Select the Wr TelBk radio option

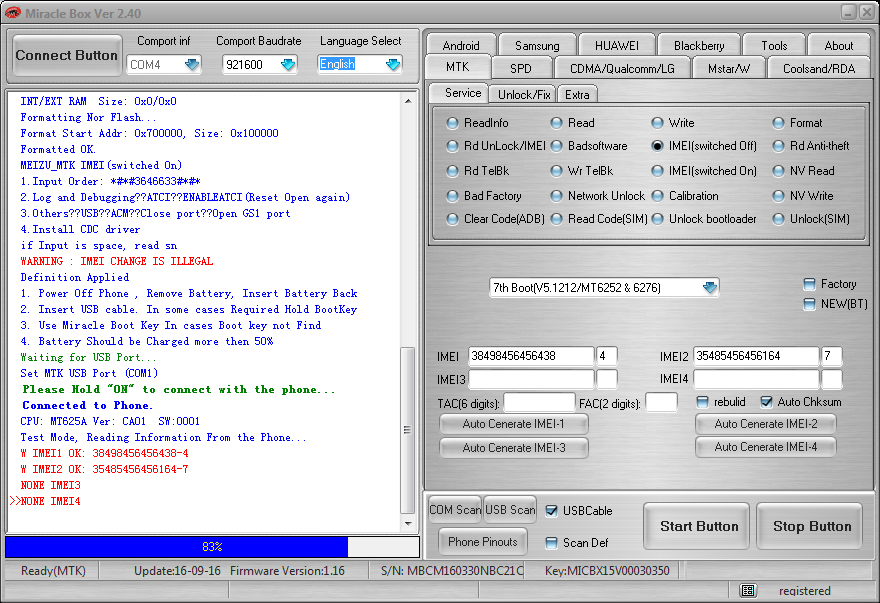coord(556,171)
